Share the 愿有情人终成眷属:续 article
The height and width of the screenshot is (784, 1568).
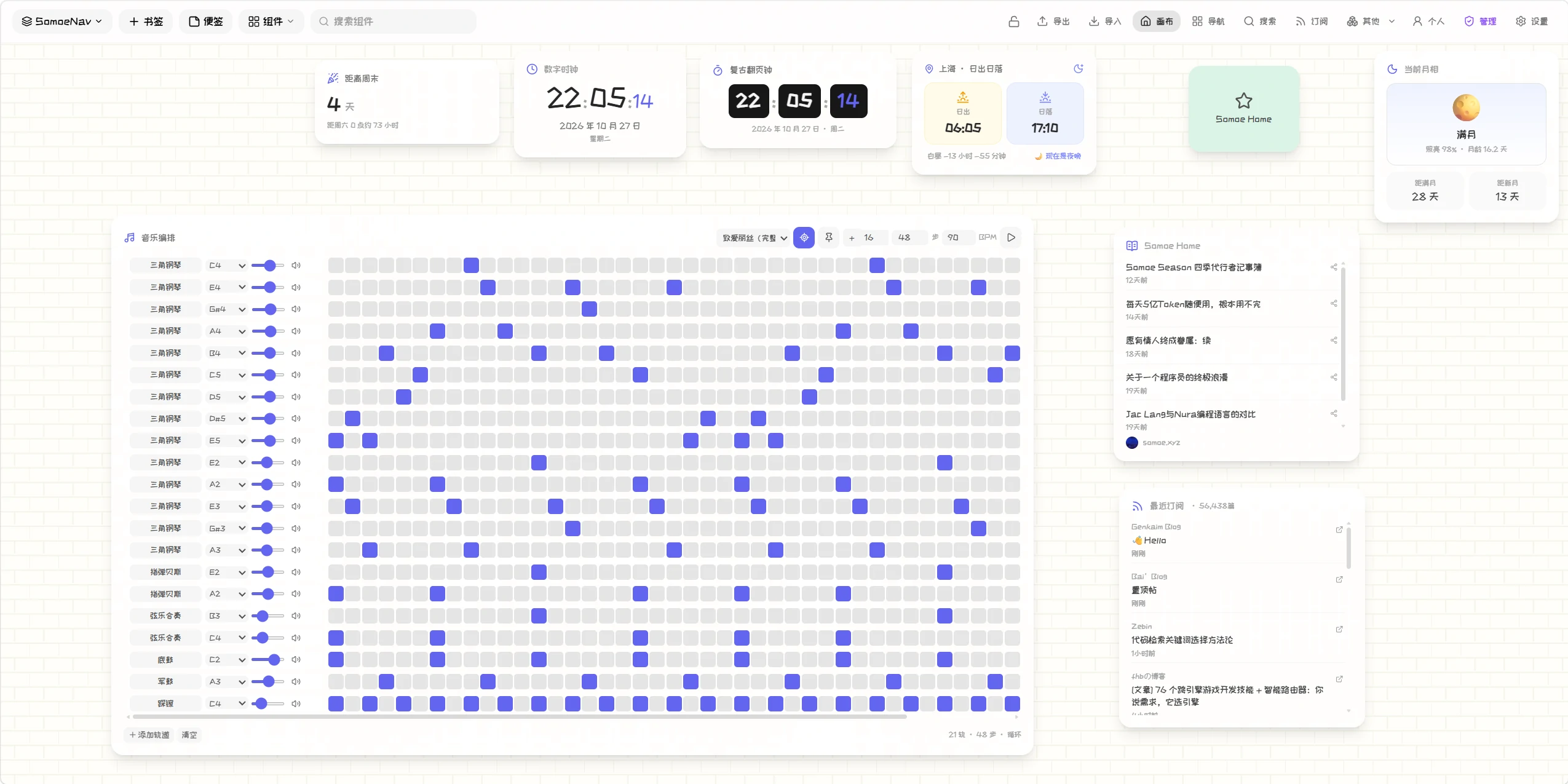coord(1334,341)
